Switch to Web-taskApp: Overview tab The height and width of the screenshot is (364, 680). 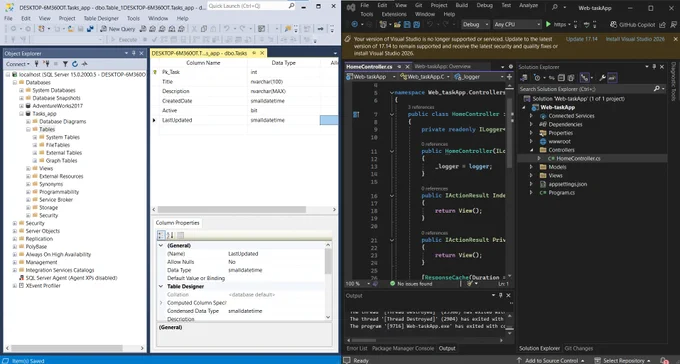tap(442, 66)
